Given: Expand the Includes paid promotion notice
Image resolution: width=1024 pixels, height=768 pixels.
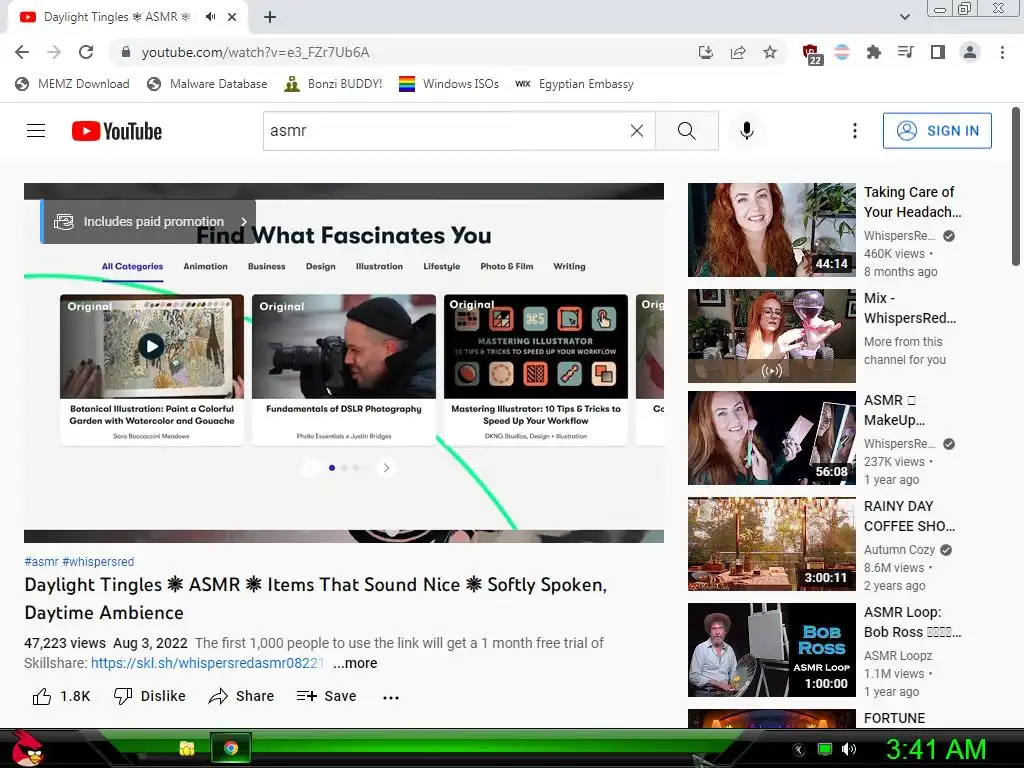Looking at the screenshot, I should coord(149,221).
